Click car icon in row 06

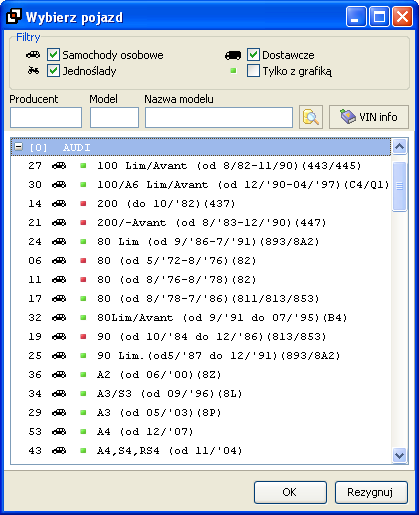pyautogui.click(x=59, y=260)
